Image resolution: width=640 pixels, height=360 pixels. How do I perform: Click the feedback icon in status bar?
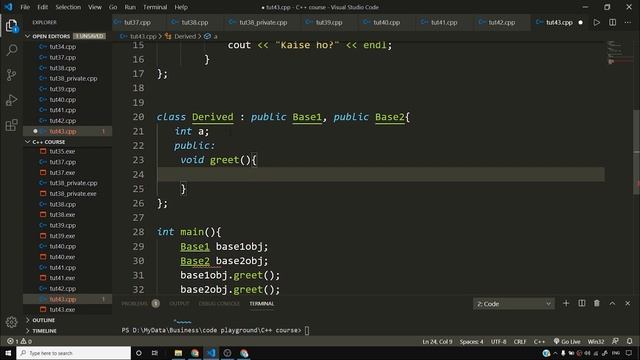pos(615,341)
